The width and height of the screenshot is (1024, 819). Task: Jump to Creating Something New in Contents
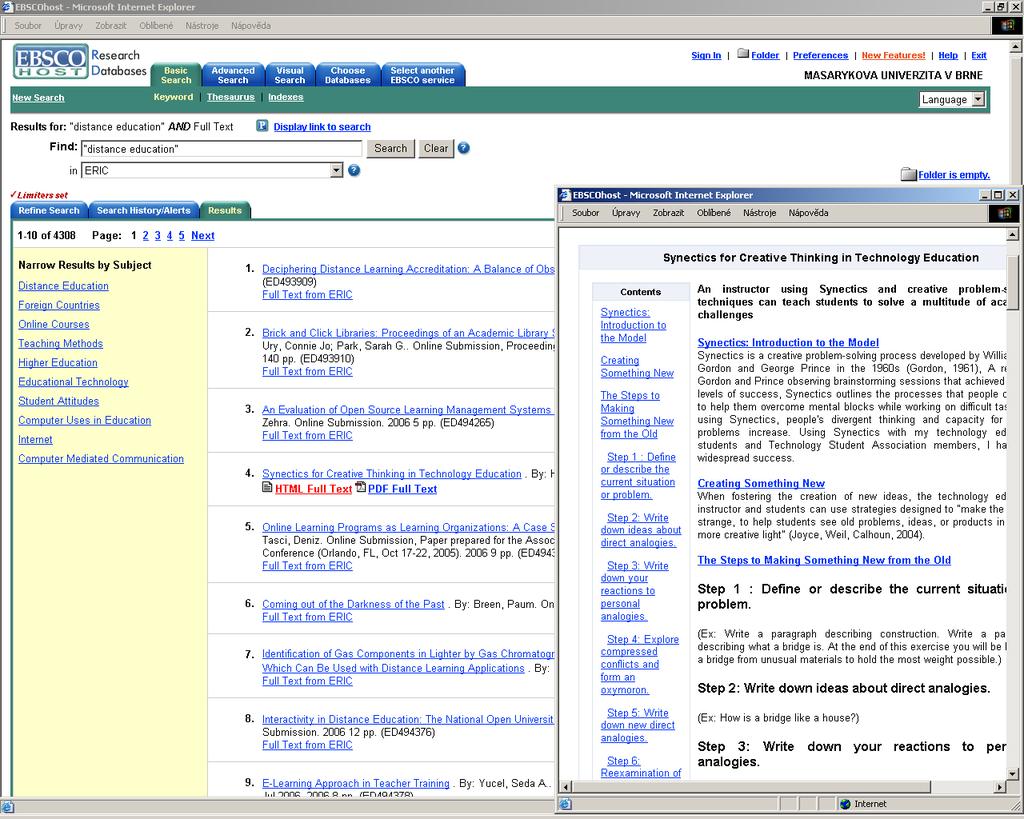pos(637,366)
